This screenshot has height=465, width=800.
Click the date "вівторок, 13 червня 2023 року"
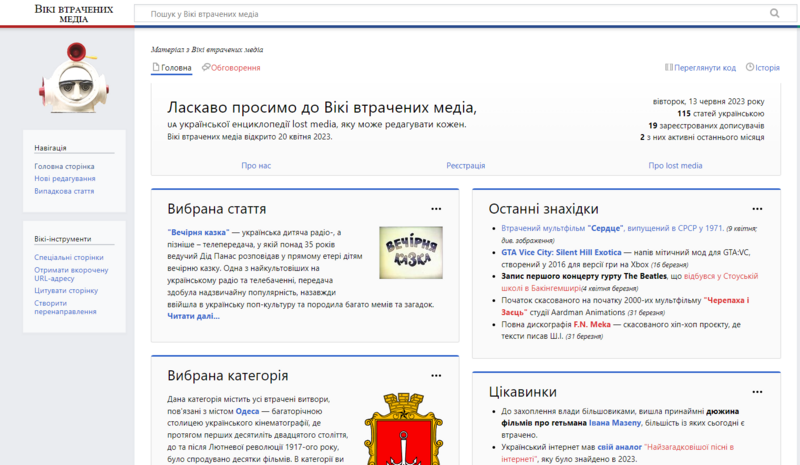[709, 101]
